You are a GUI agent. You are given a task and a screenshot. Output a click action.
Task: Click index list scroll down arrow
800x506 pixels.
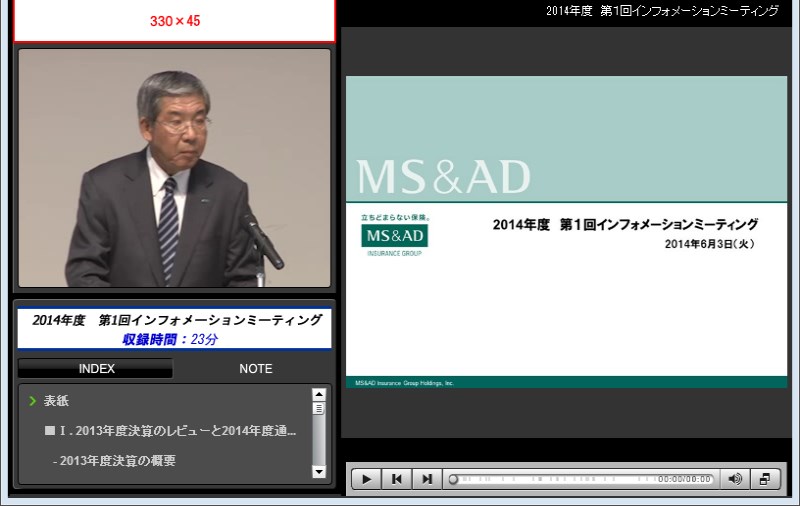click(319, 472)
